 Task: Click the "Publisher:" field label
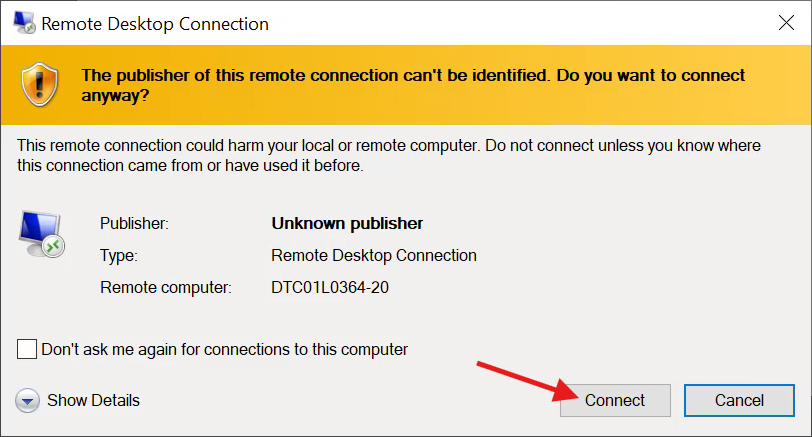135,223
